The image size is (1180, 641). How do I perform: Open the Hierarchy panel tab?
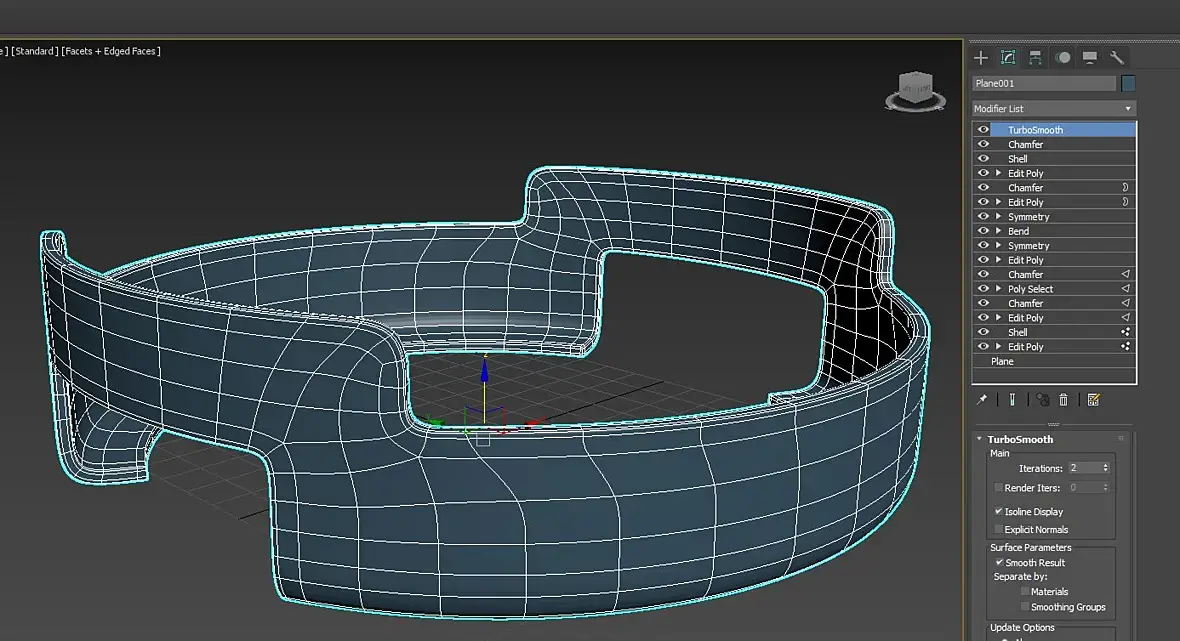click(x=1036, y=57)
